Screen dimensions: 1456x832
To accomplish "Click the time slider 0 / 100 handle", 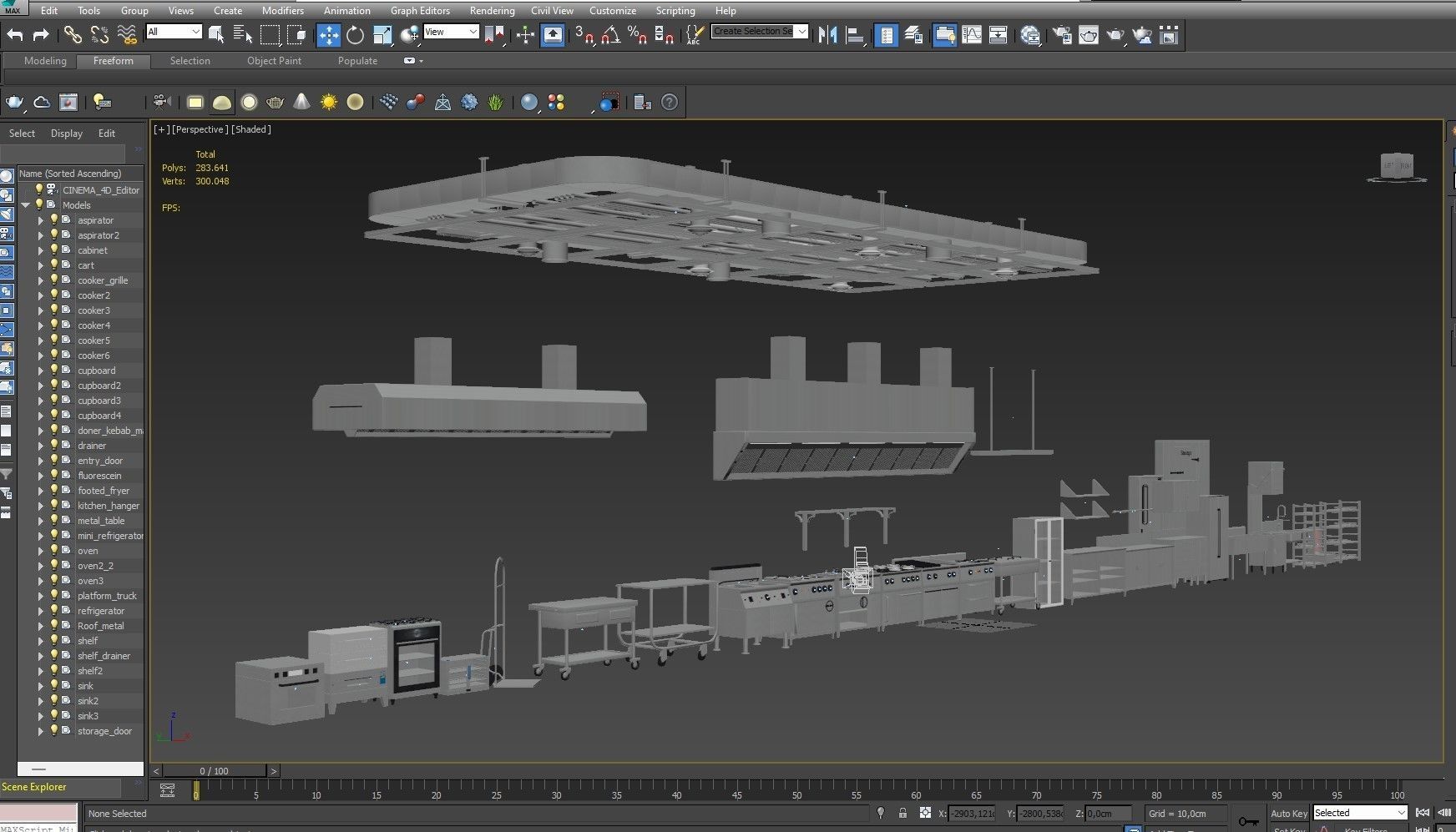I will (214, 771).
